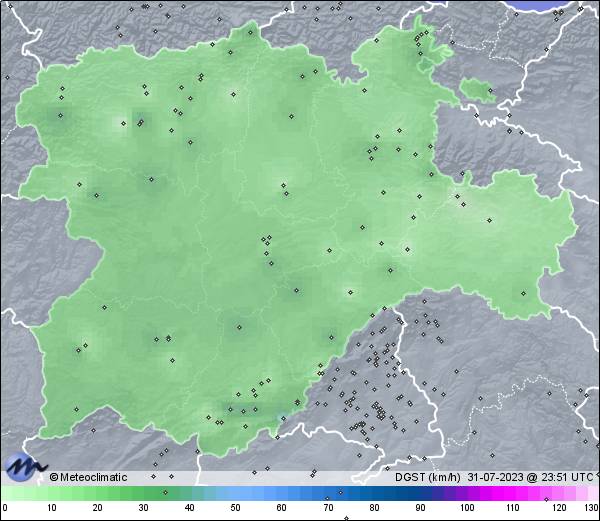The width and height of the screenshot is (600, 521).
Task: Click the 60 scale label
Action: point(282,508)
